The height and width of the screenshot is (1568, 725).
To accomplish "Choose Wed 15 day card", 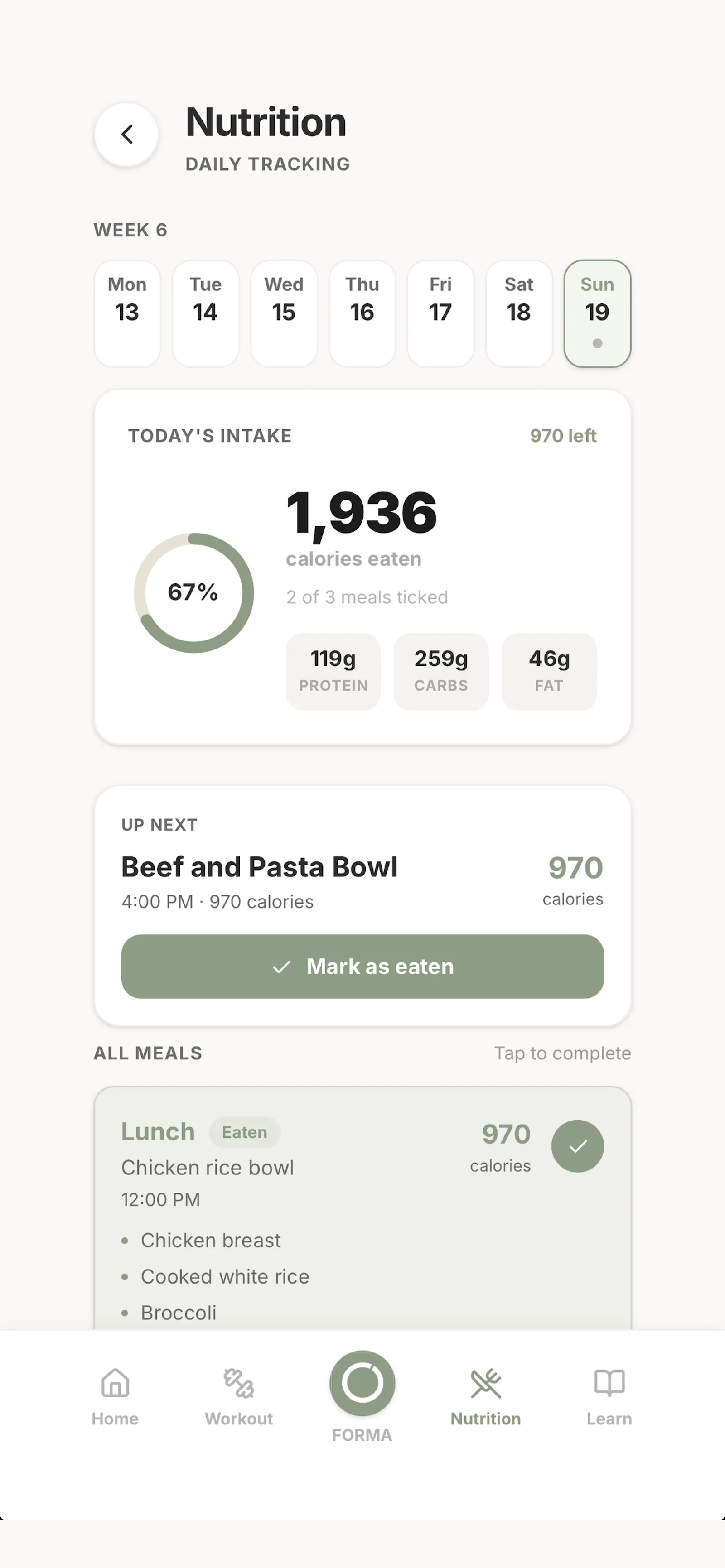I will click(284, 313).
